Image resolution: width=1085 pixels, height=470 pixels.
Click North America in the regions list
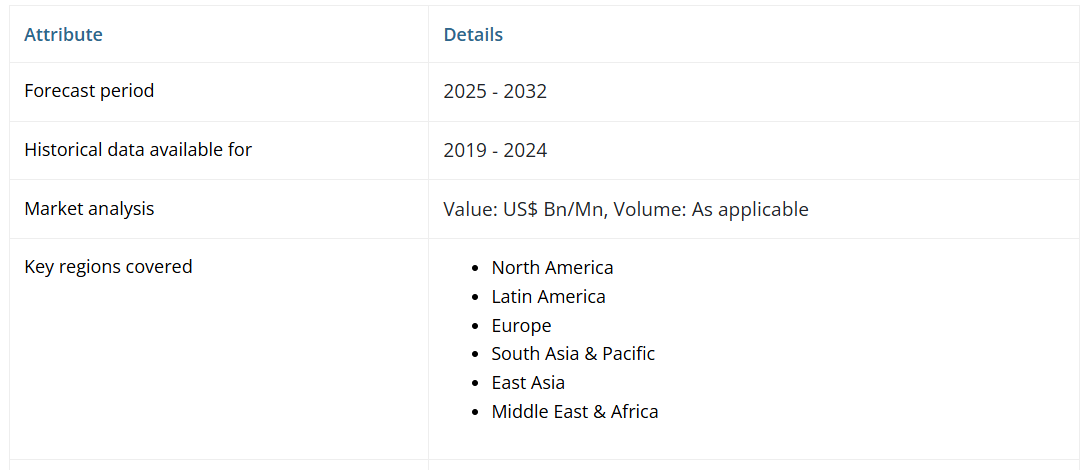coord(552,268)
